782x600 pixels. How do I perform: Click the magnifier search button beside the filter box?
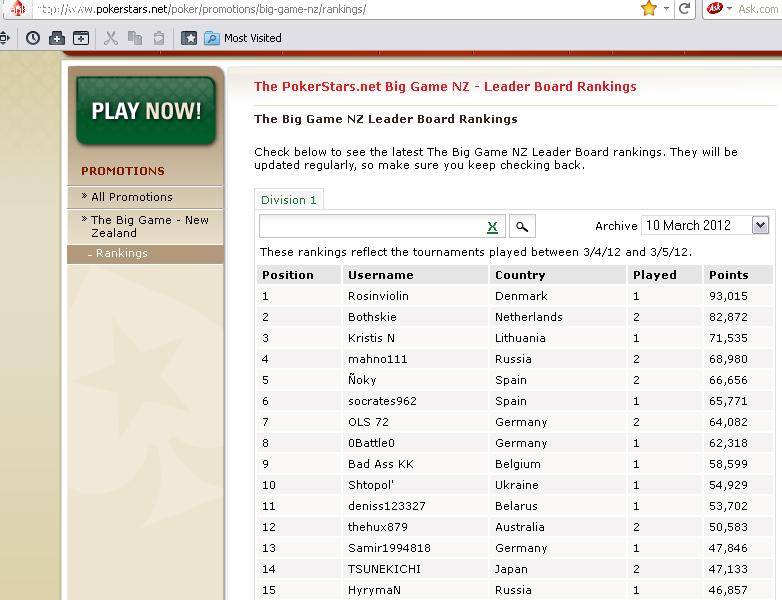(x=521, y=226)
